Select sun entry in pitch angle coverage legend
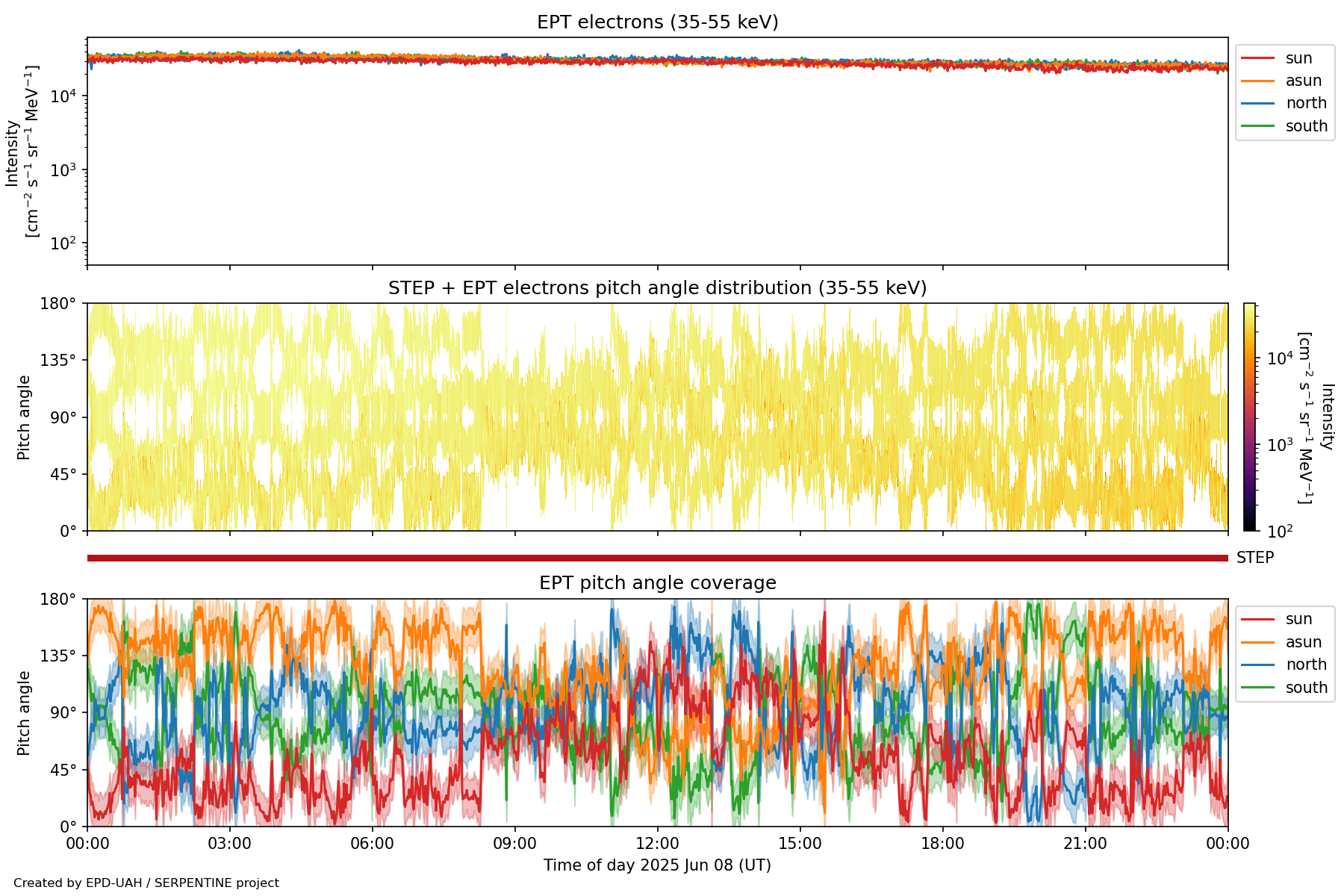The width and height of the screenshot is (1344, 896). tap(1298, 619)
